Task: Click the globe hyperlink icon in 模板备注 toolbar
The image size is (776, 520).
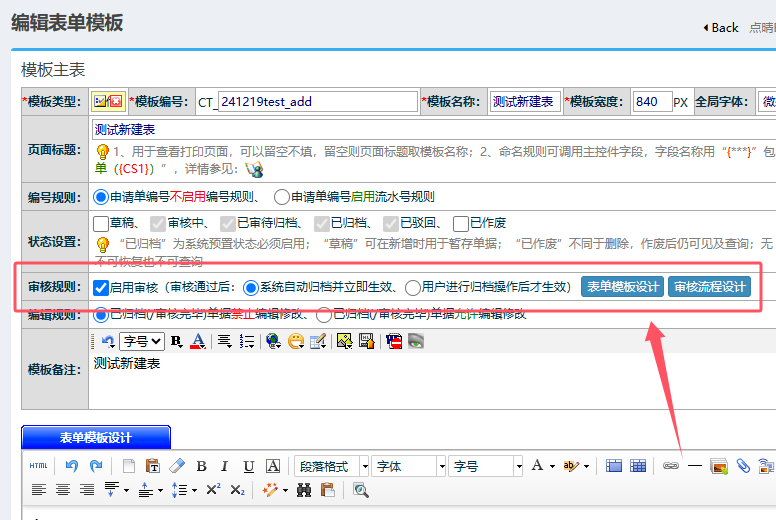Action: coord(273,341)
